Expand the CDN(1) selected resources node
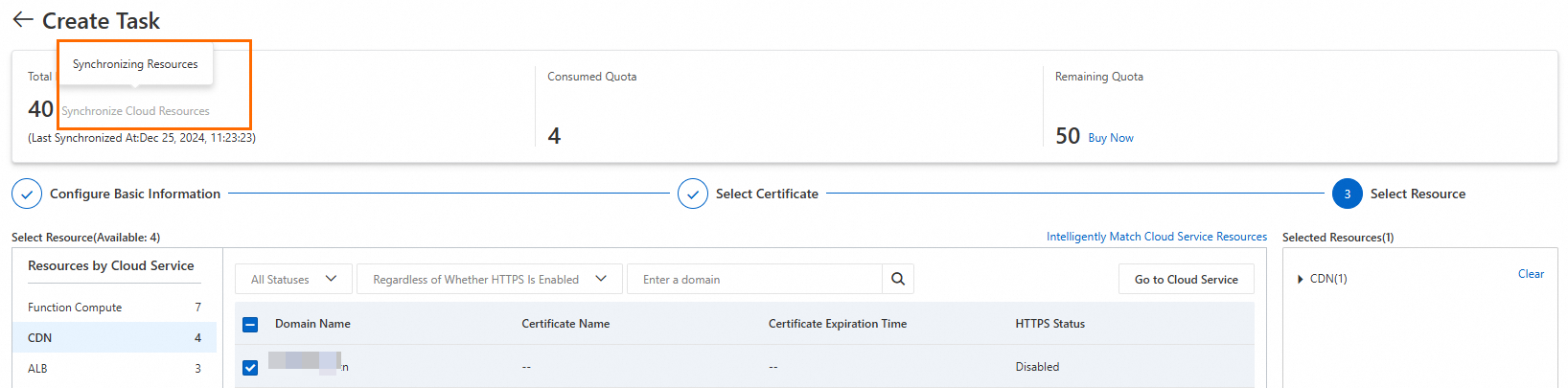This screenshot has width=1568, height=388. click(x=1301, y=279)
